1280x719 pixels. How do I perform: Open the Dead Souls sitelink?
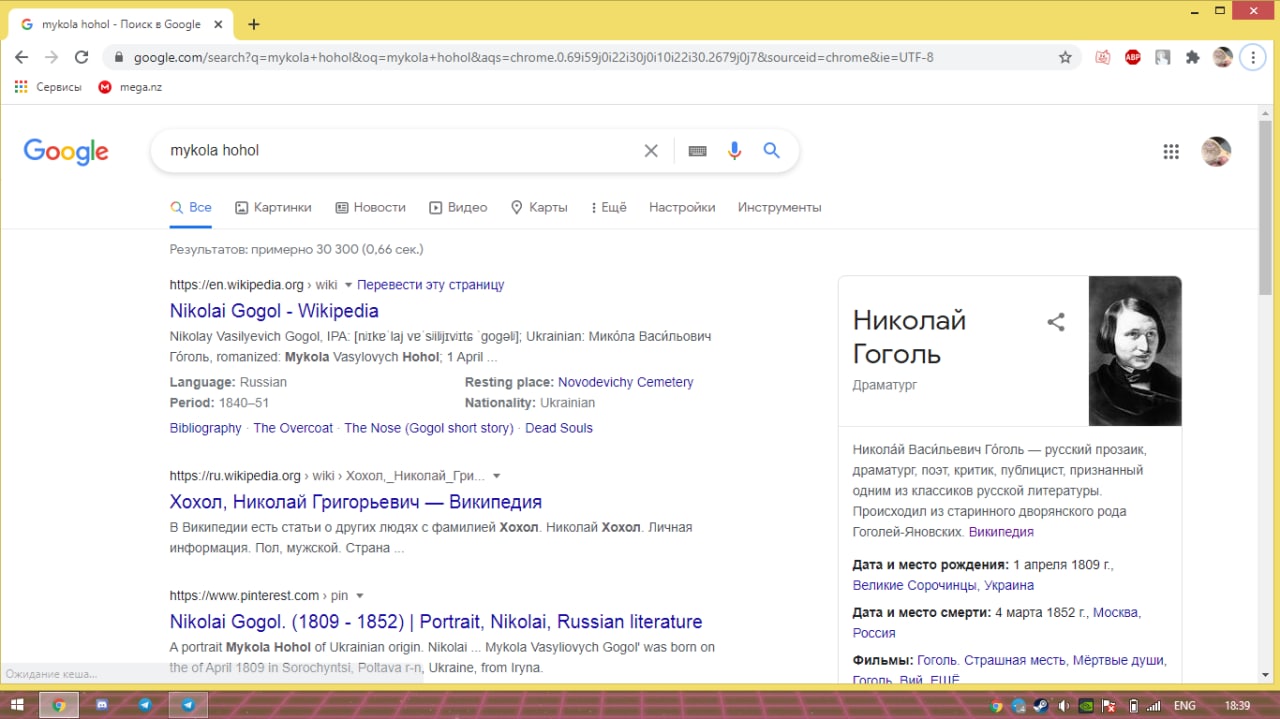click(559, 428)
